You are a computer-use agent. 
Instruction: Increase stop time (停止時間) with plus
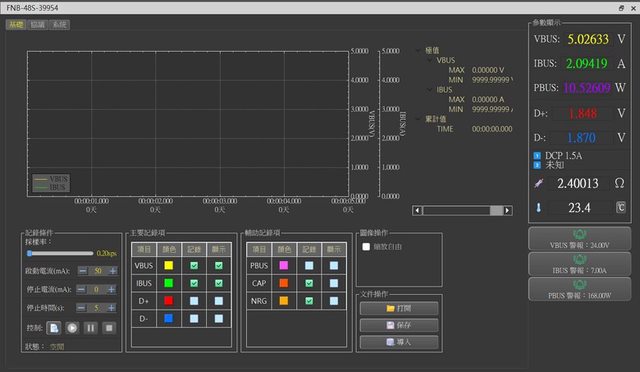tap(111, 308)
